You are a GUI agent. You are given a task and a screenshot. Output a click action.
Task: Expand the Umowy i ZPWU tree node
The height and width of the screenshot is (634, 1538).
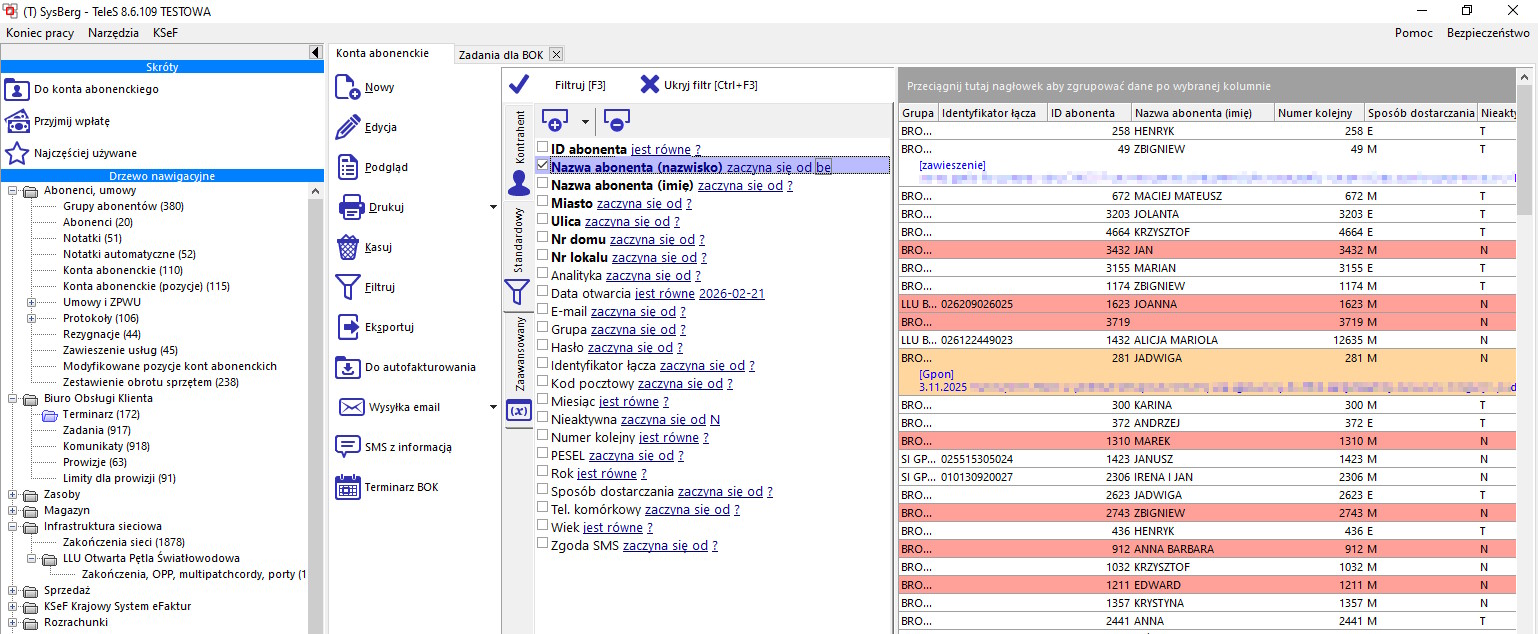(31, 302)
